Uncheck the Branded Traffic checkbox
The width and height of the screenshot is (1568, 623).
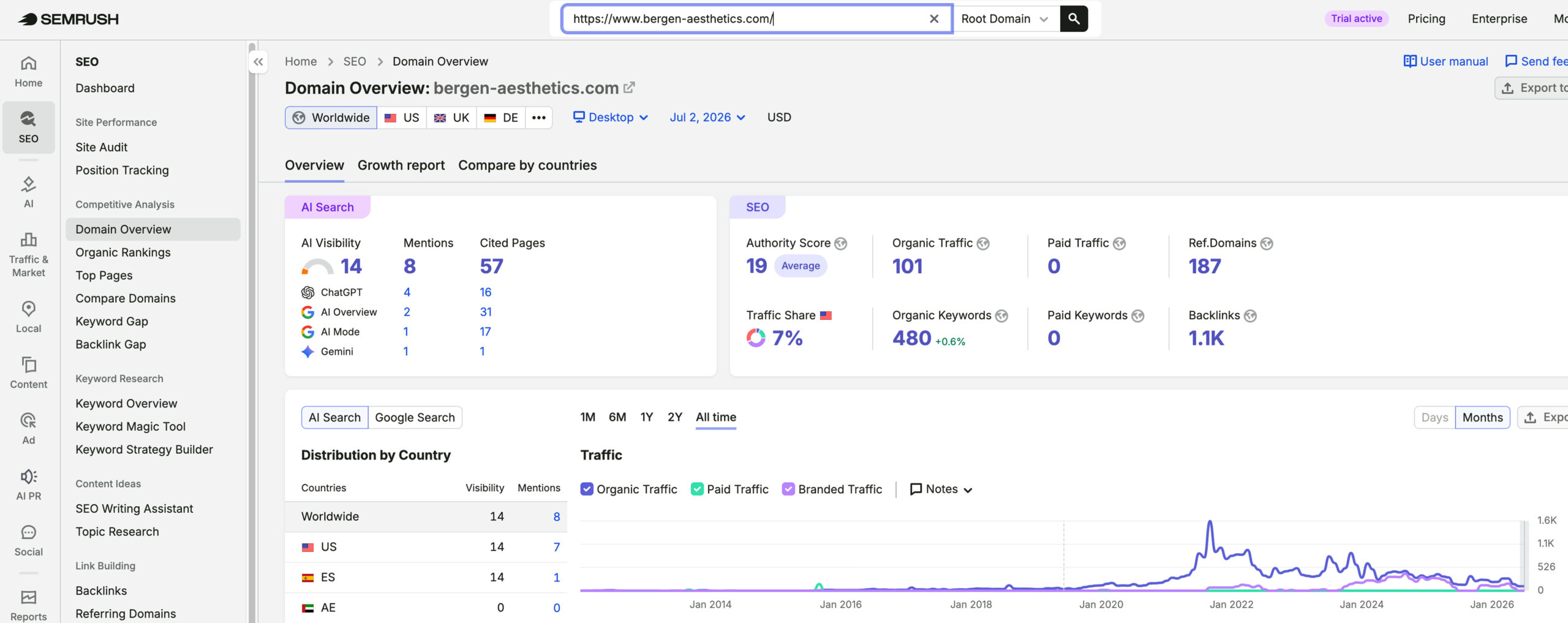pyautogui.click(x=788, y=489)
